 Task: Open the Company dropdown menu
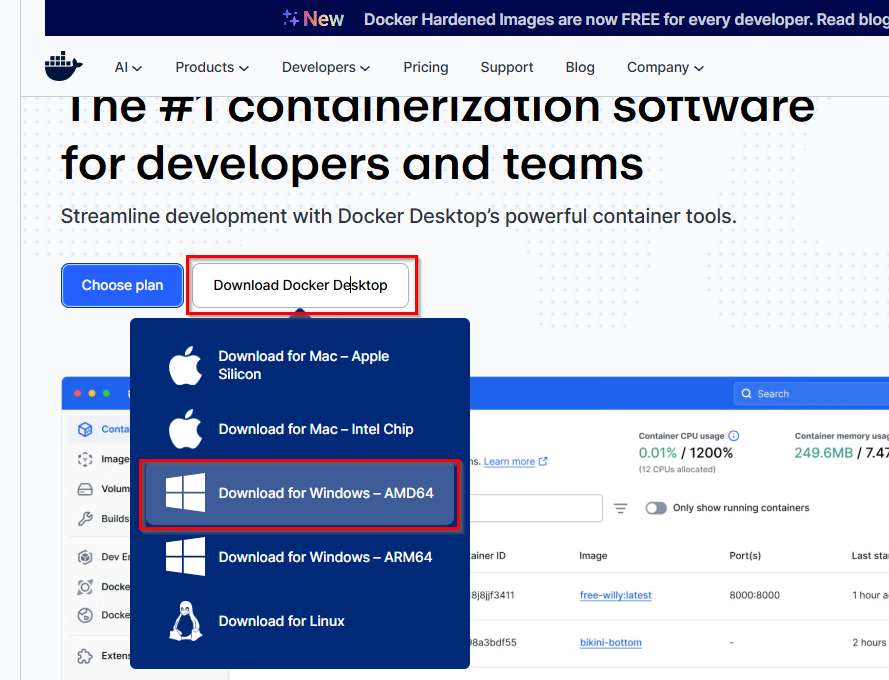[x=665, y=67]
